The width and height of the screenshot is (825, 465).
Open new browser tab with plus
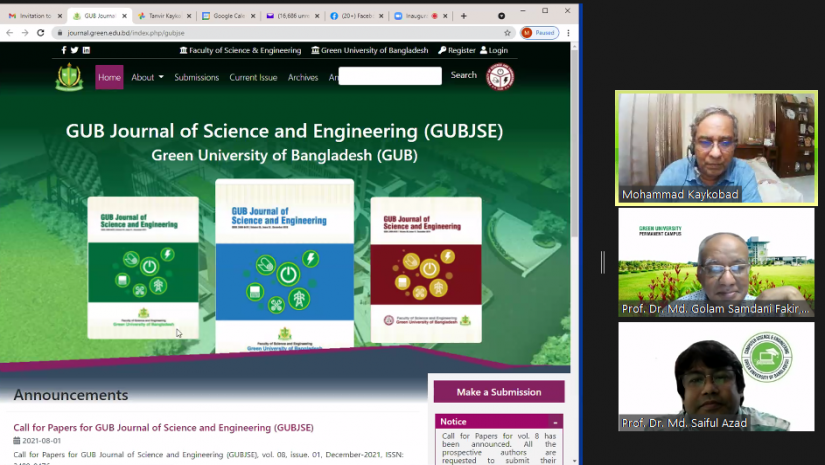click(463, 16)
